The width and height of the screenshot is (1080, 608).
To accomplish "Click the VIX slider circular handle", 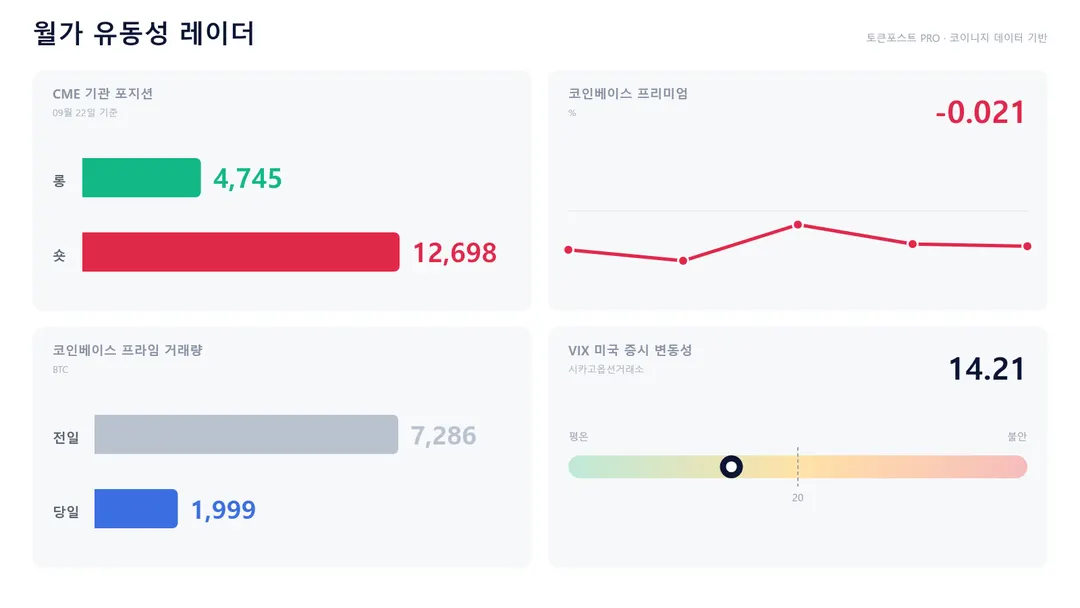I will point(731,467).
